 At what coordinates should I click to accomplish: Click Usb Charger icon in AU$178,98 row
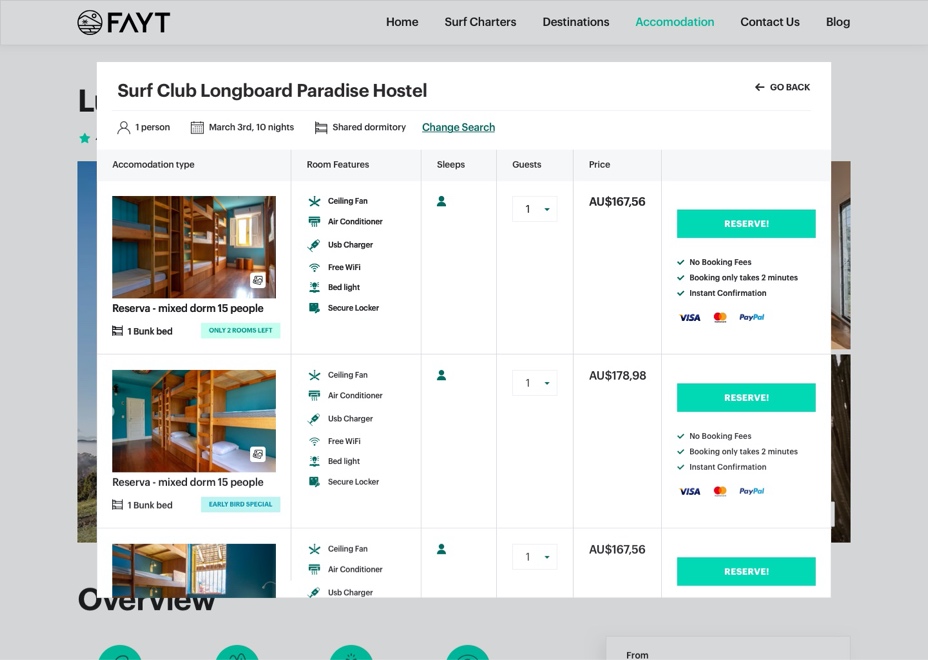314,418
